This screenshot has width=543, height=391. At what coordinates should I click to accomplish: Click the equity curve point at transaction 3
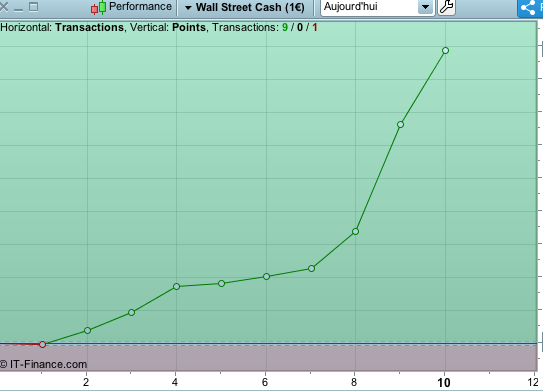131,312
